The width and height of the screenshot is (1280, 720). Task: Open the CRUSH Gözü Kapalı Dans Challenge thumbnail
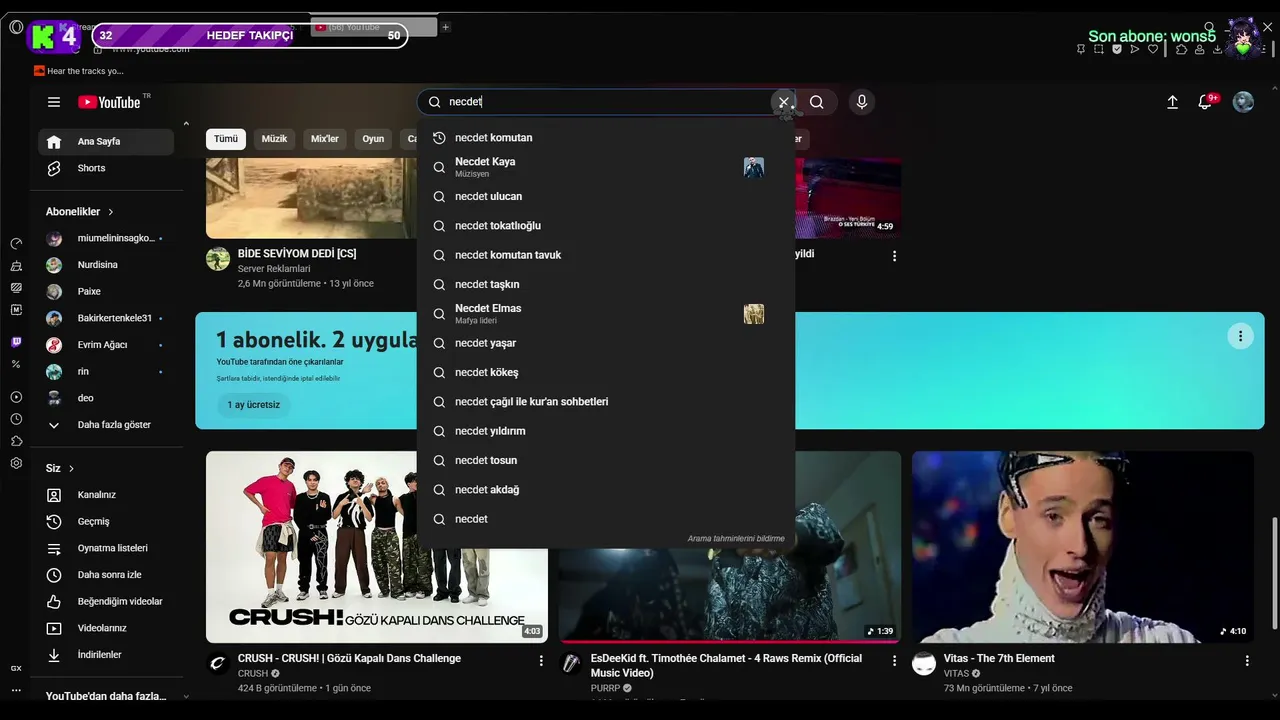[377, 547]
